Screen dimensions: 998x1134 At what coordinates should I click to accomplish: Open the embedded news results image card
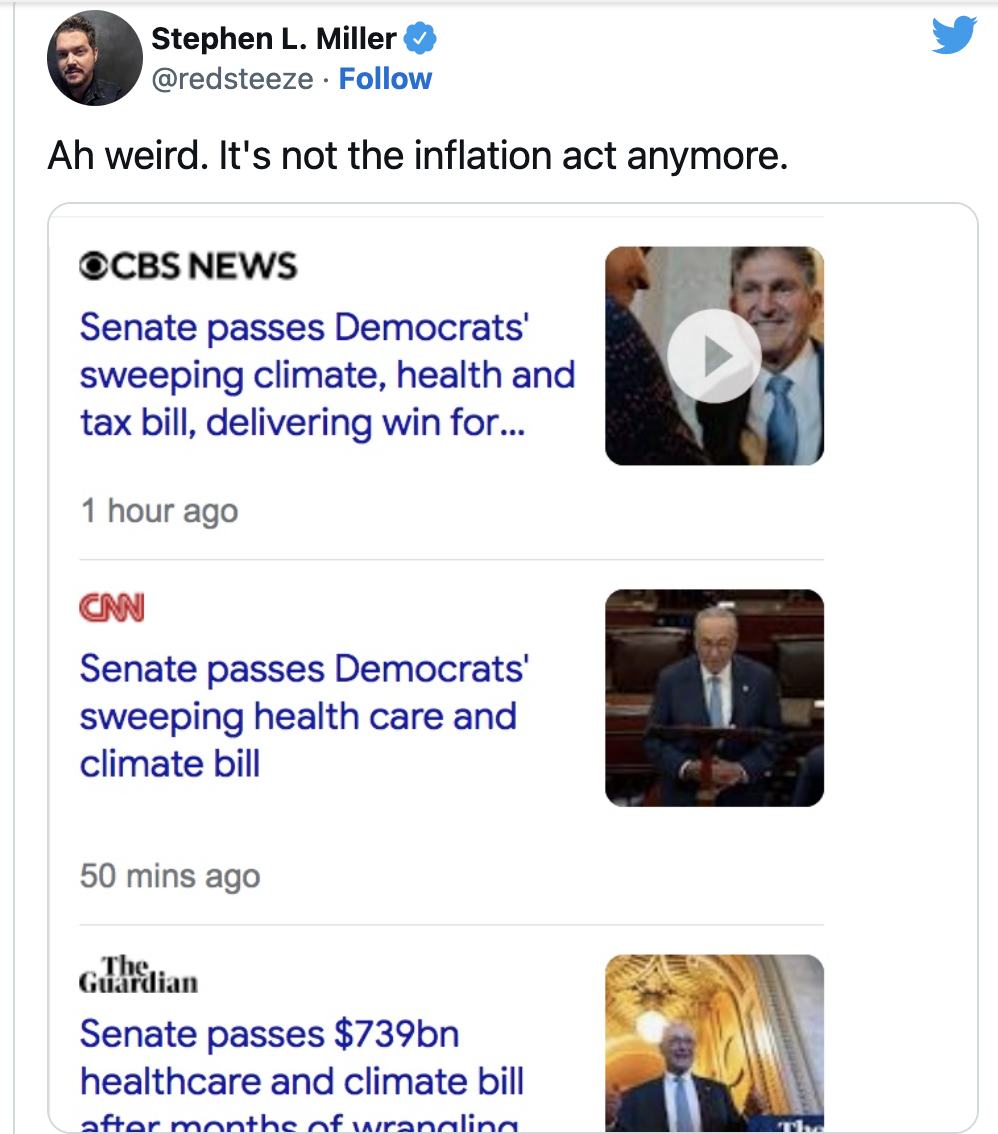click(513, 668)
